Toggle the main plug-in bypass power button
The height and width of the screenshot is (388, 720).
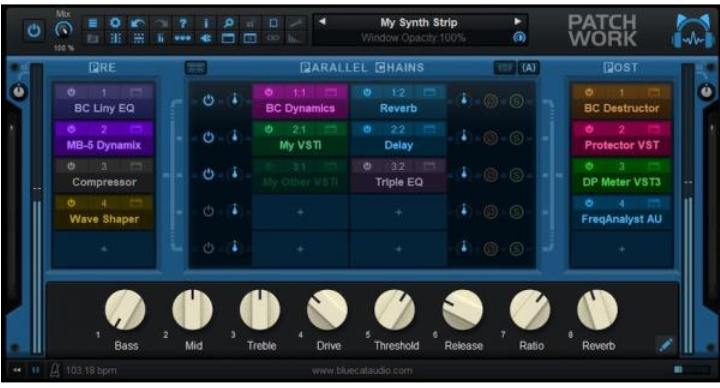coord(34,31)
